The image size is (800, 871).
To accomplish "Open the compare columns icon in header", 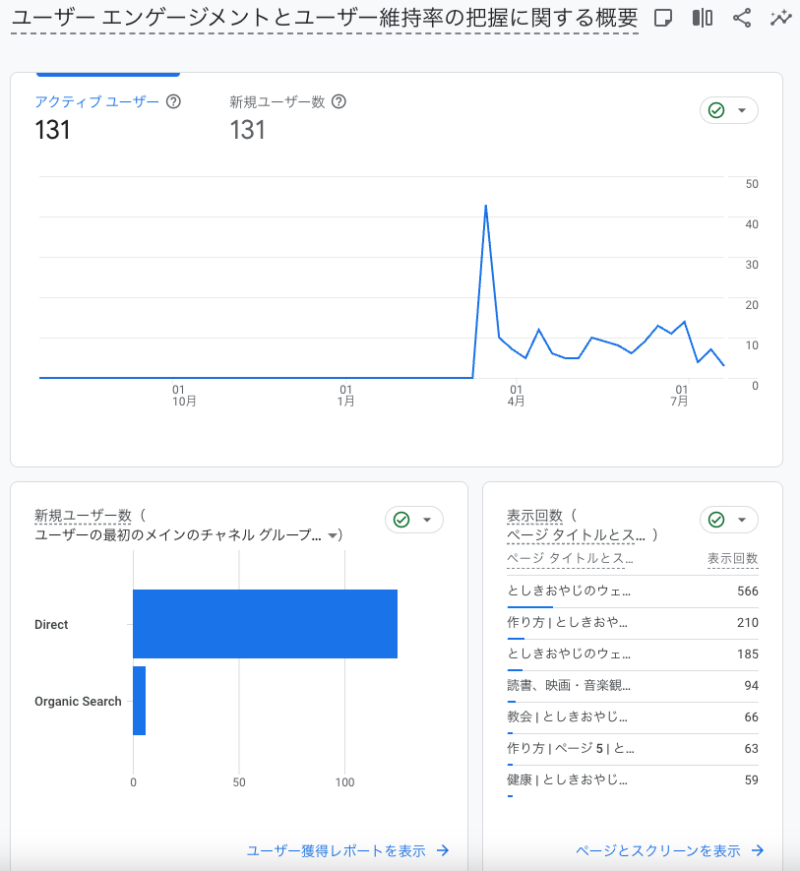I will point(702,18).
